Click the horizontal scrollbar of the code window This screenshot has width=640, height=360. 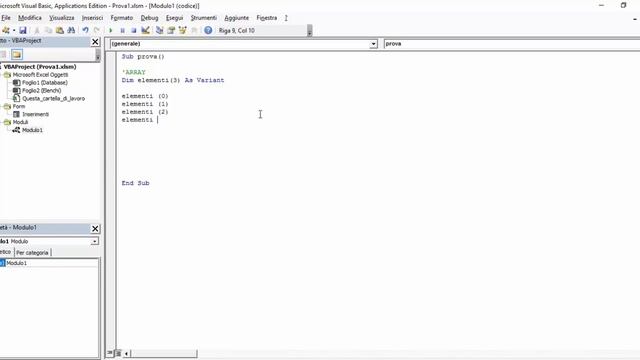pyautogui.click(x=163, y=353)
